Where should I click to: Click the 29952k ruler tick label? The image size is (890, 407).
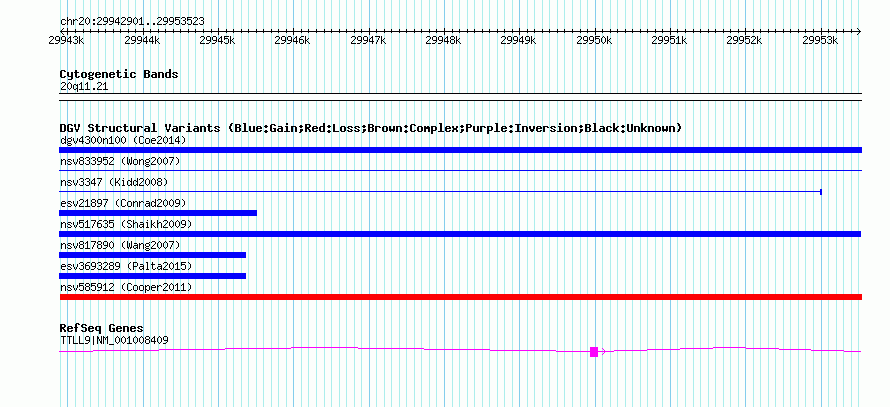coord(745,40)
